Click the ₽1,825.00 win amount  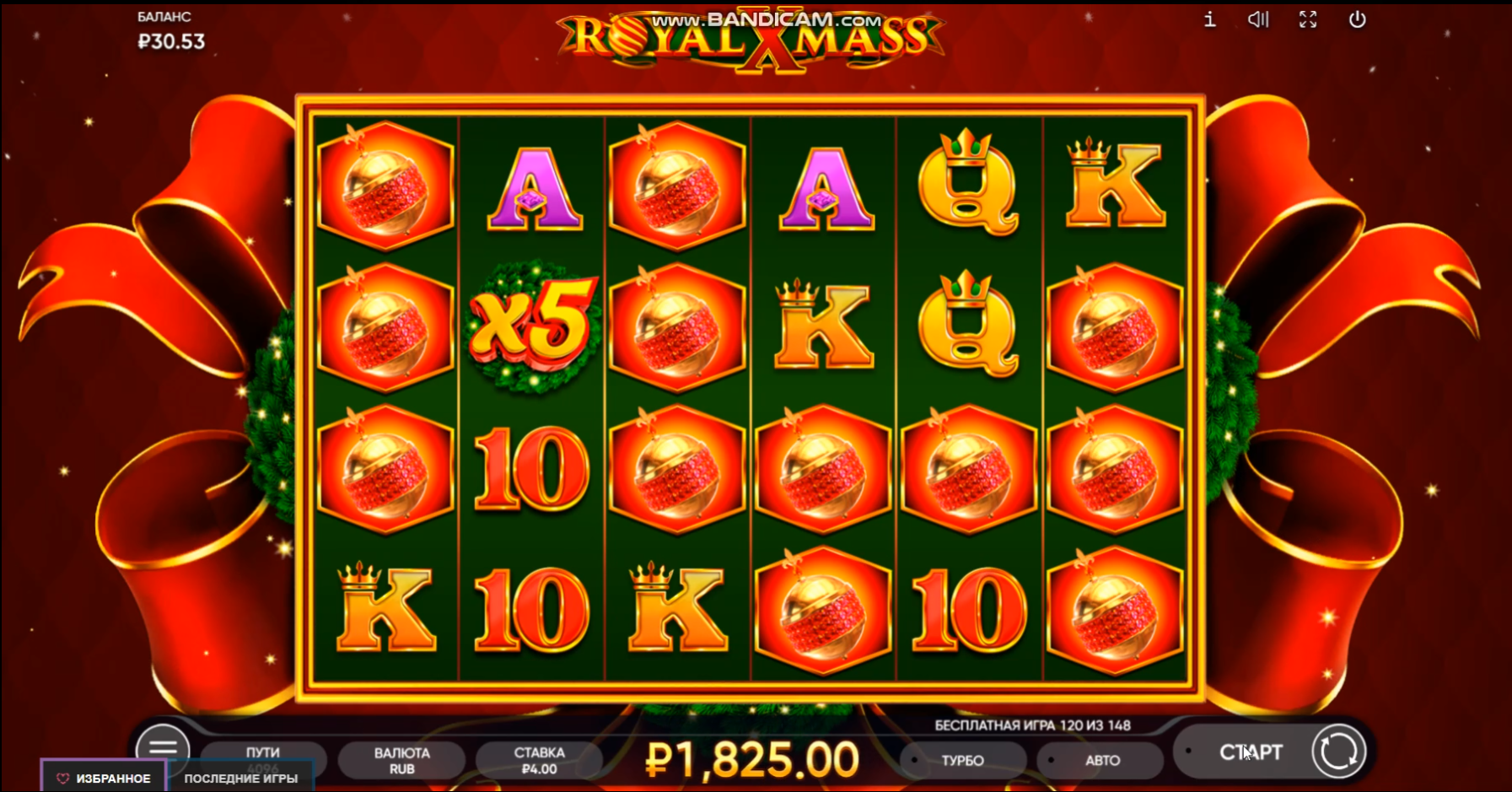(x=752, y=759)
